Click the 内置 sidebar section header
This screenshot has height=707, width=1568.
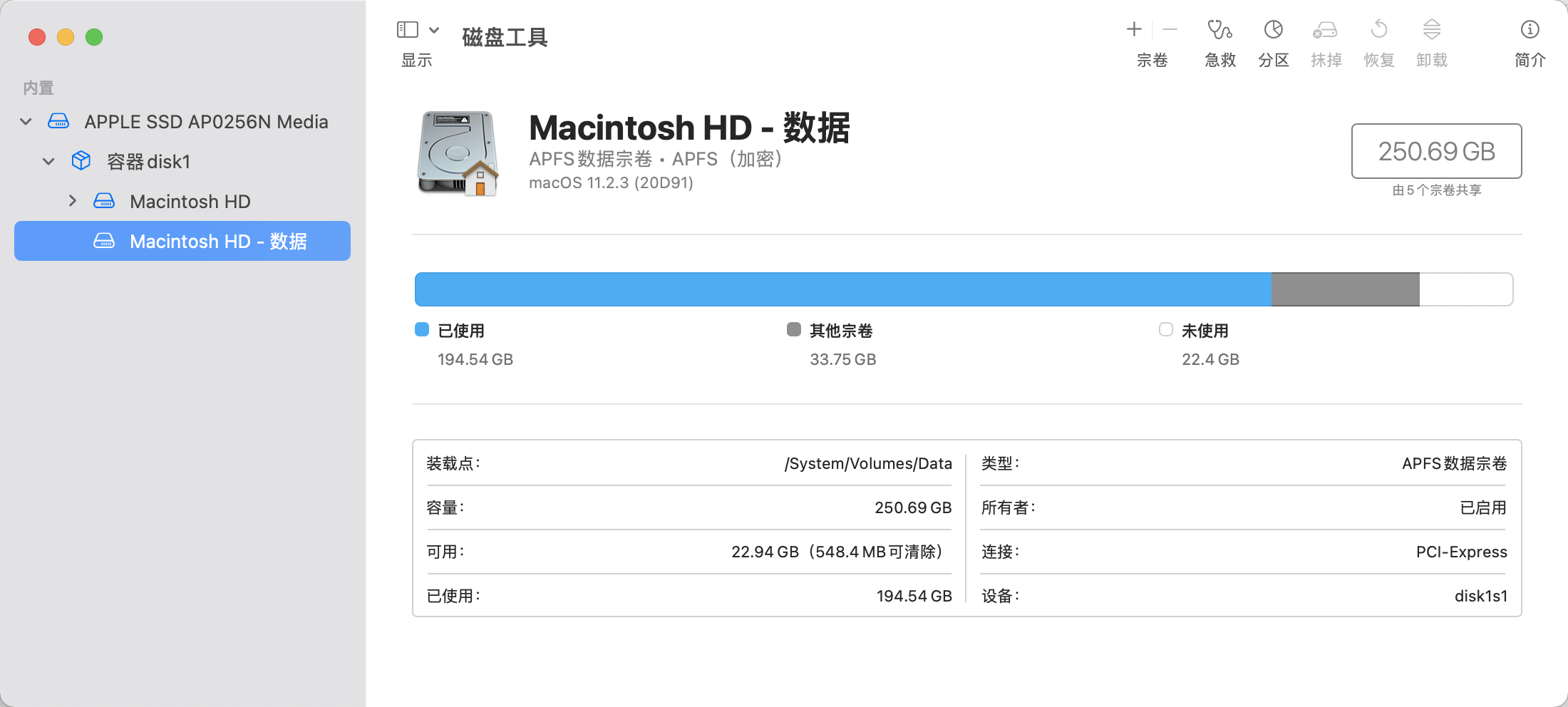point(38,88)
